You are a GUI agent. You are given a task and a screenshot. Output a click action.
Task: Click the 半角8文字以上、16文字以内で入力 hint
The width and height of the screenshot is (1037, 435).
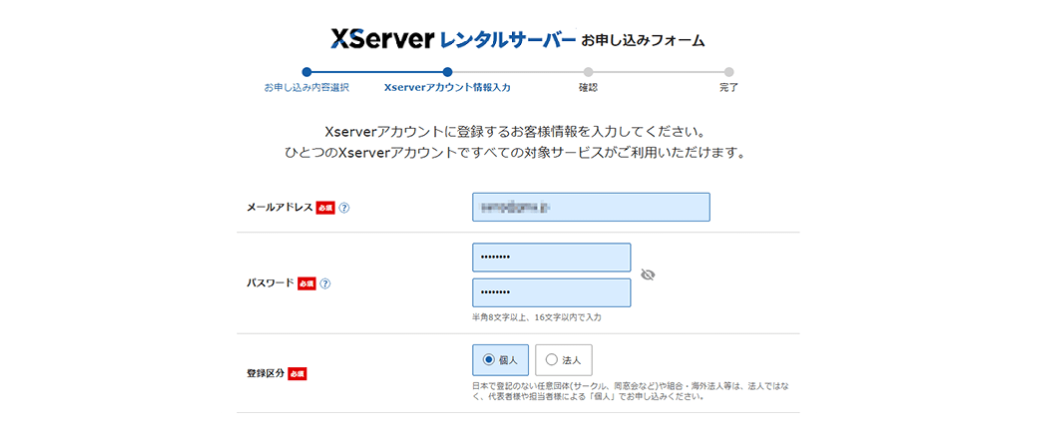coord(536,317)
